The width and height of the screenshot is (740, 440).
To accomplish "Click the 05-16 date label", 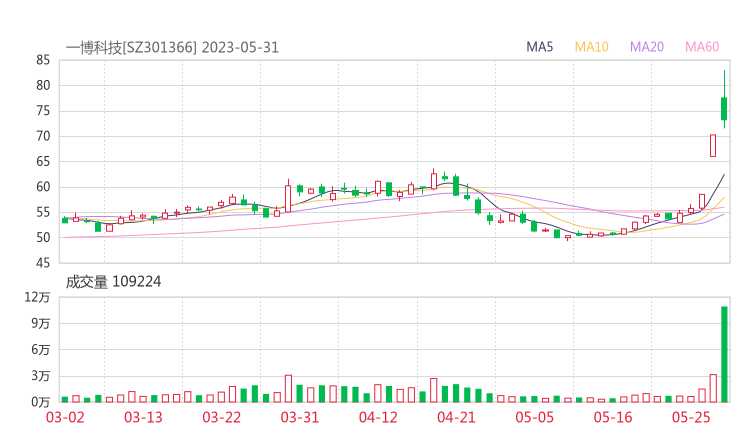I will (x=613, y=418).
